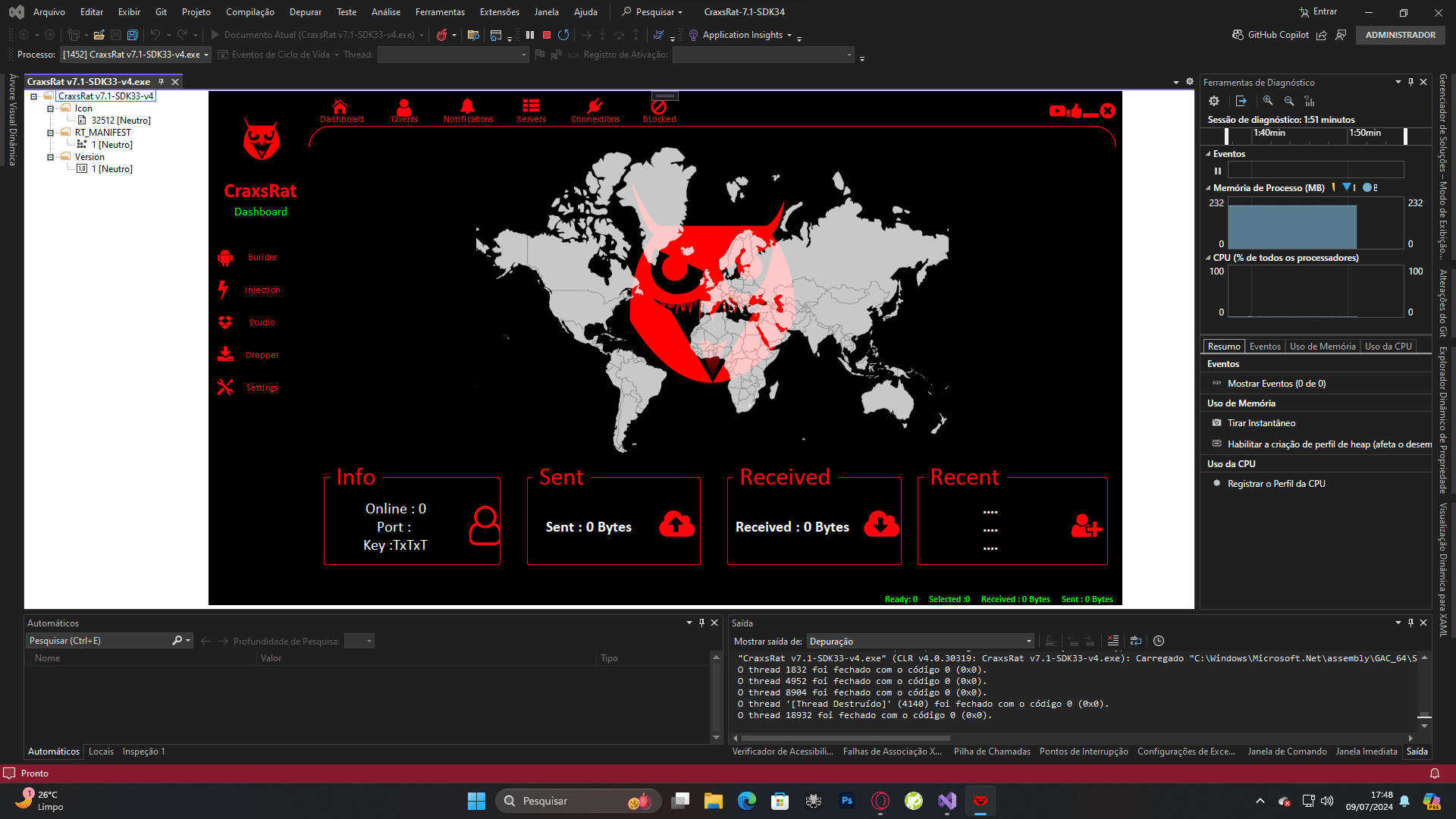The image size is (1456, 819).
Task: Switch to Uso de Memória tab
Action: 1322,347
